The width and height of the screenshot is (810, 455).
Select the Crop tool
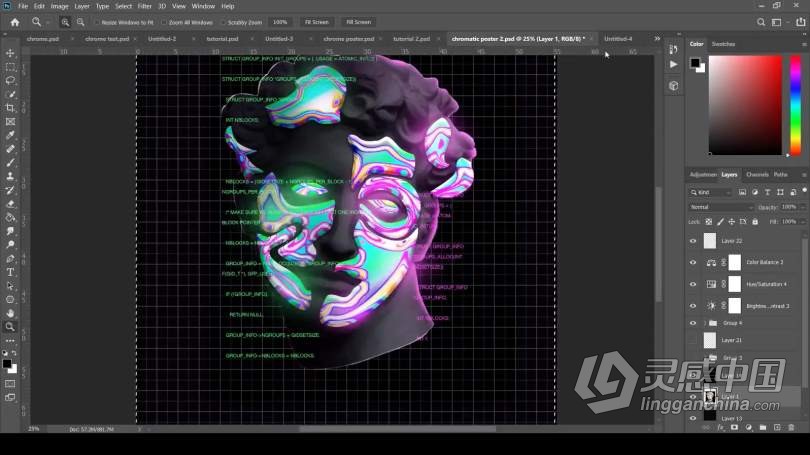point(10,107)
